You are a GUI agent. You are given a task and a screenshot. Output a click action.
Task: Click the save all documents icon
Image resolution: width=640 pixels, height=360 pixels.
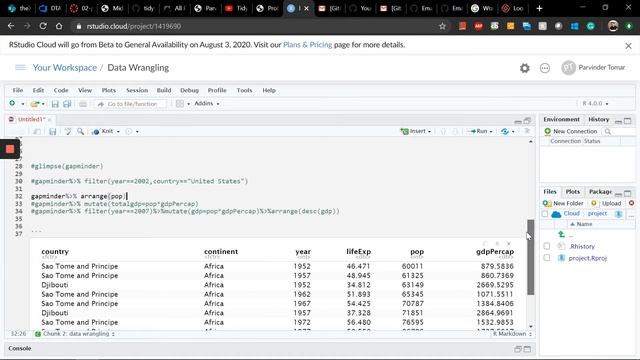point(67,104)
